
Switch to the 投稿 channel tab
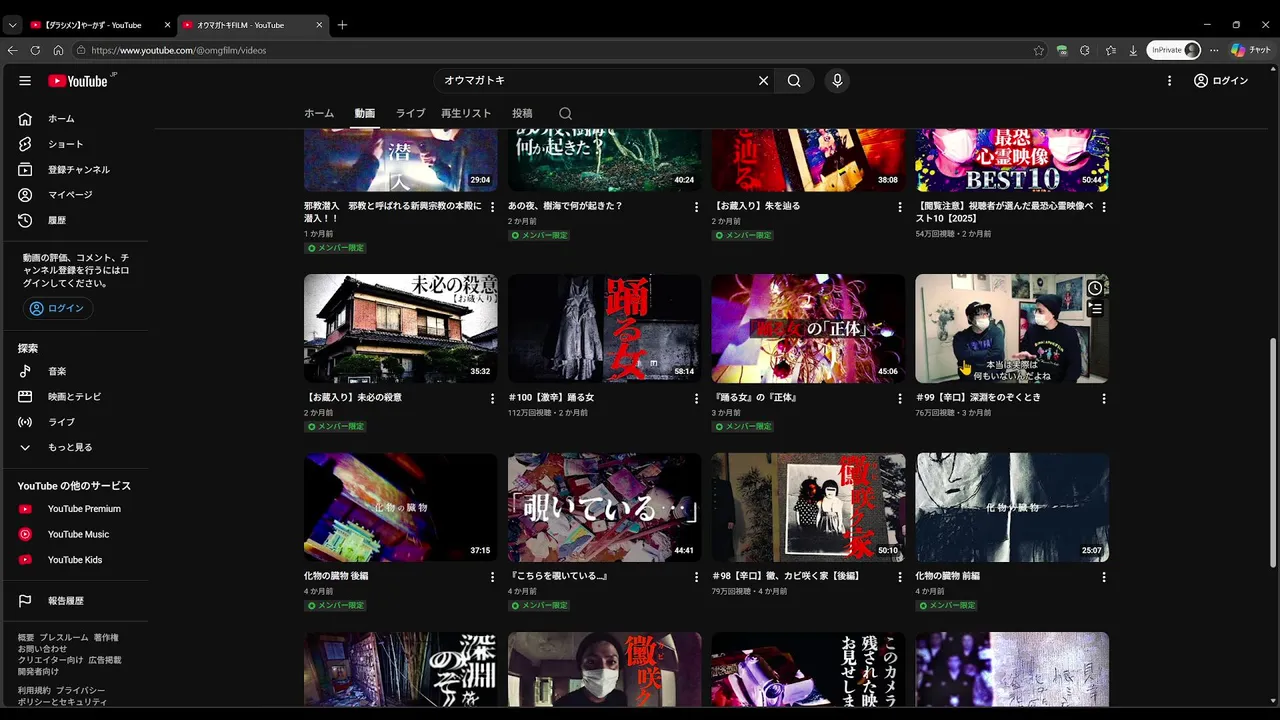tap(522, 113)
